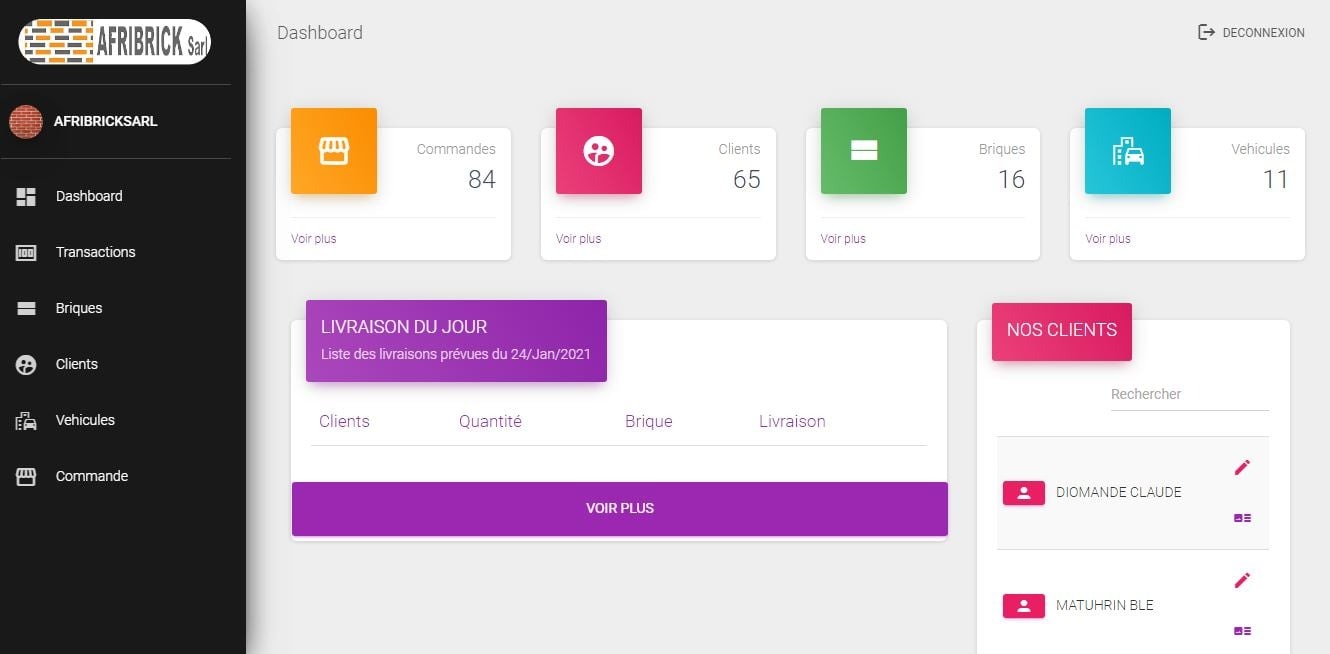Open the Dashboard sidebar entry
Viewport: 1330px width, 654px height.
pyautogui.click(x=89, y=196)
